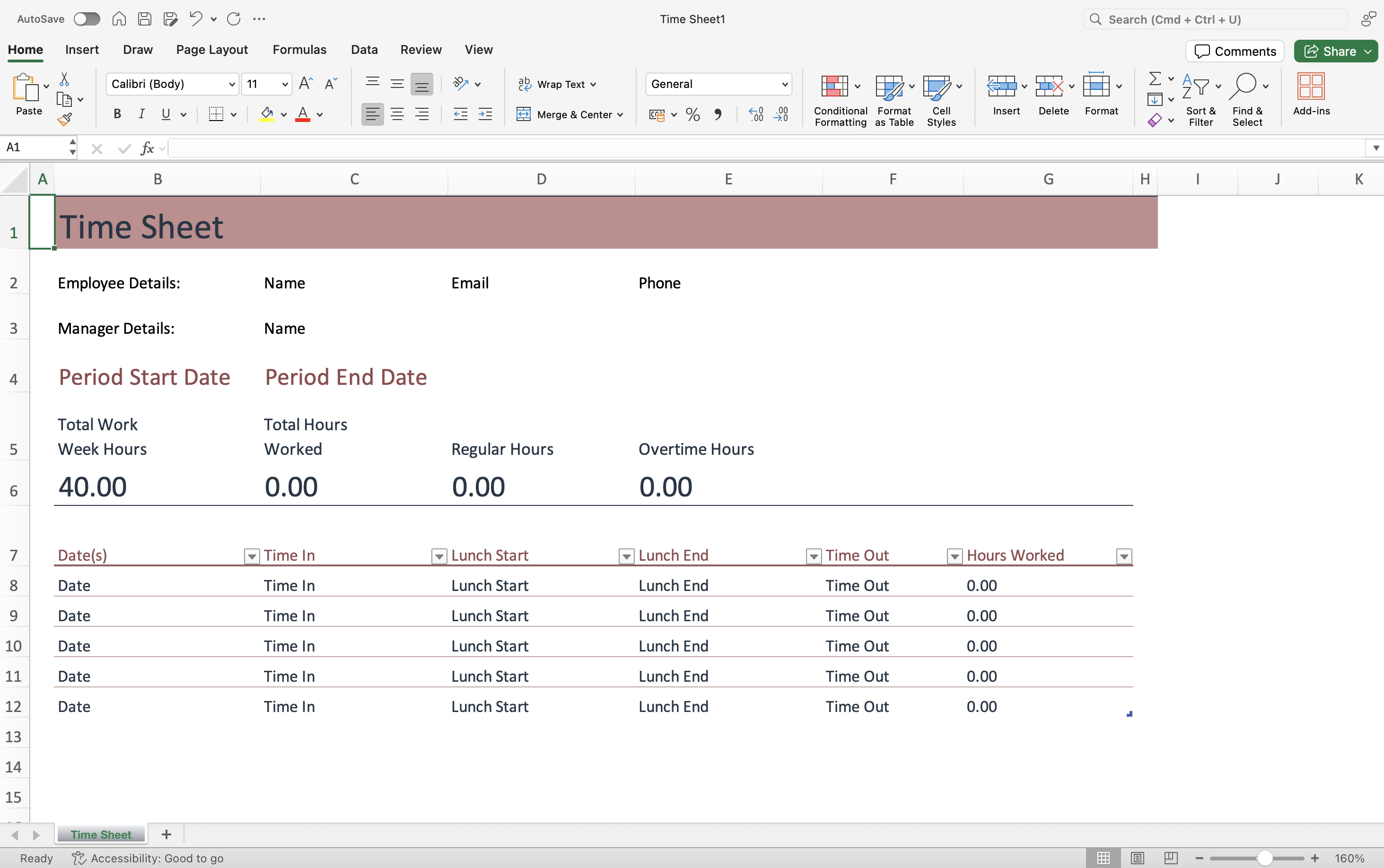Click the Format Painter brush icon
This screenshot has width=1384, height=868.
(x=64, y=120)
